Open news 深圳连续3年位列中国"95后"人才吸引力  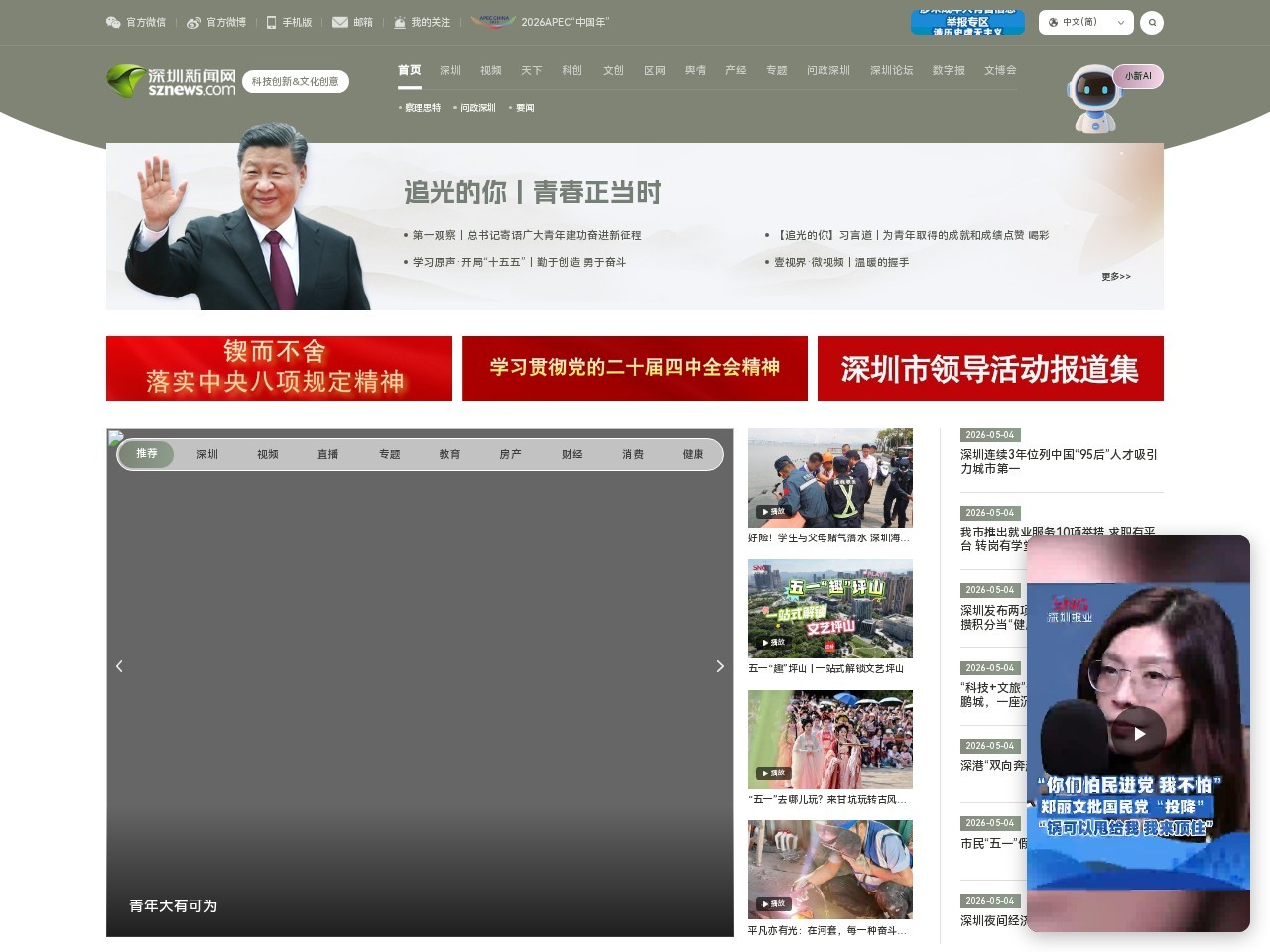point(1059,461)
